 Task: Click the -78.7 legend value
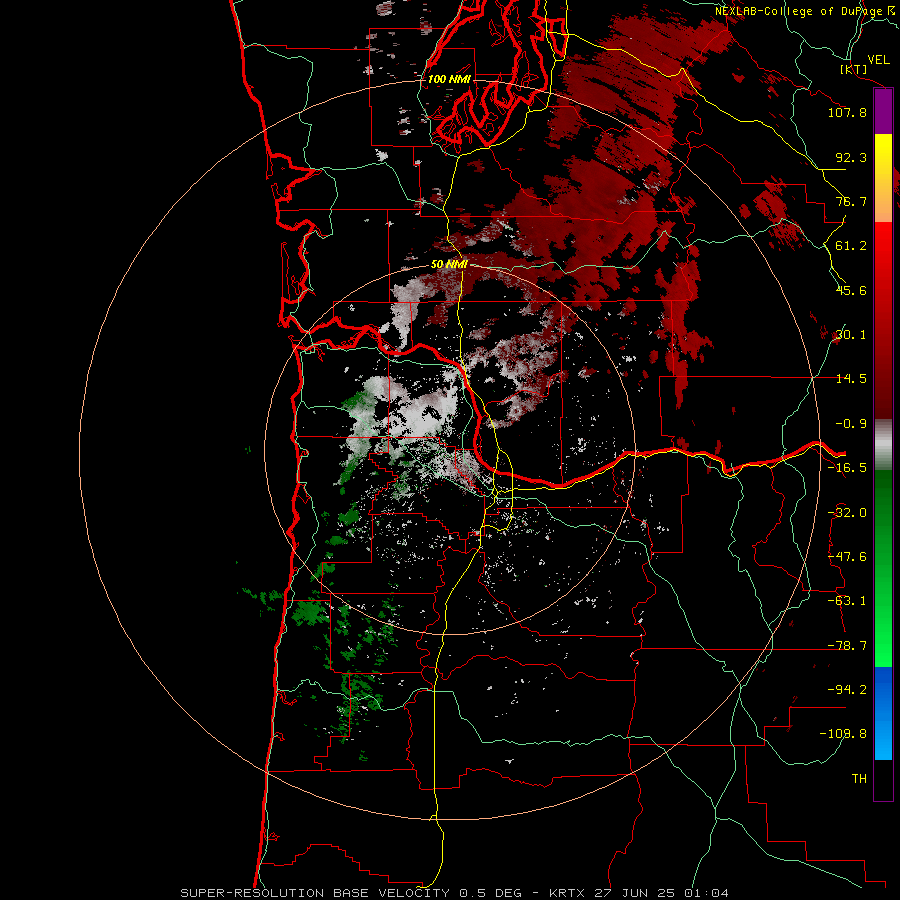pos(847,646)
